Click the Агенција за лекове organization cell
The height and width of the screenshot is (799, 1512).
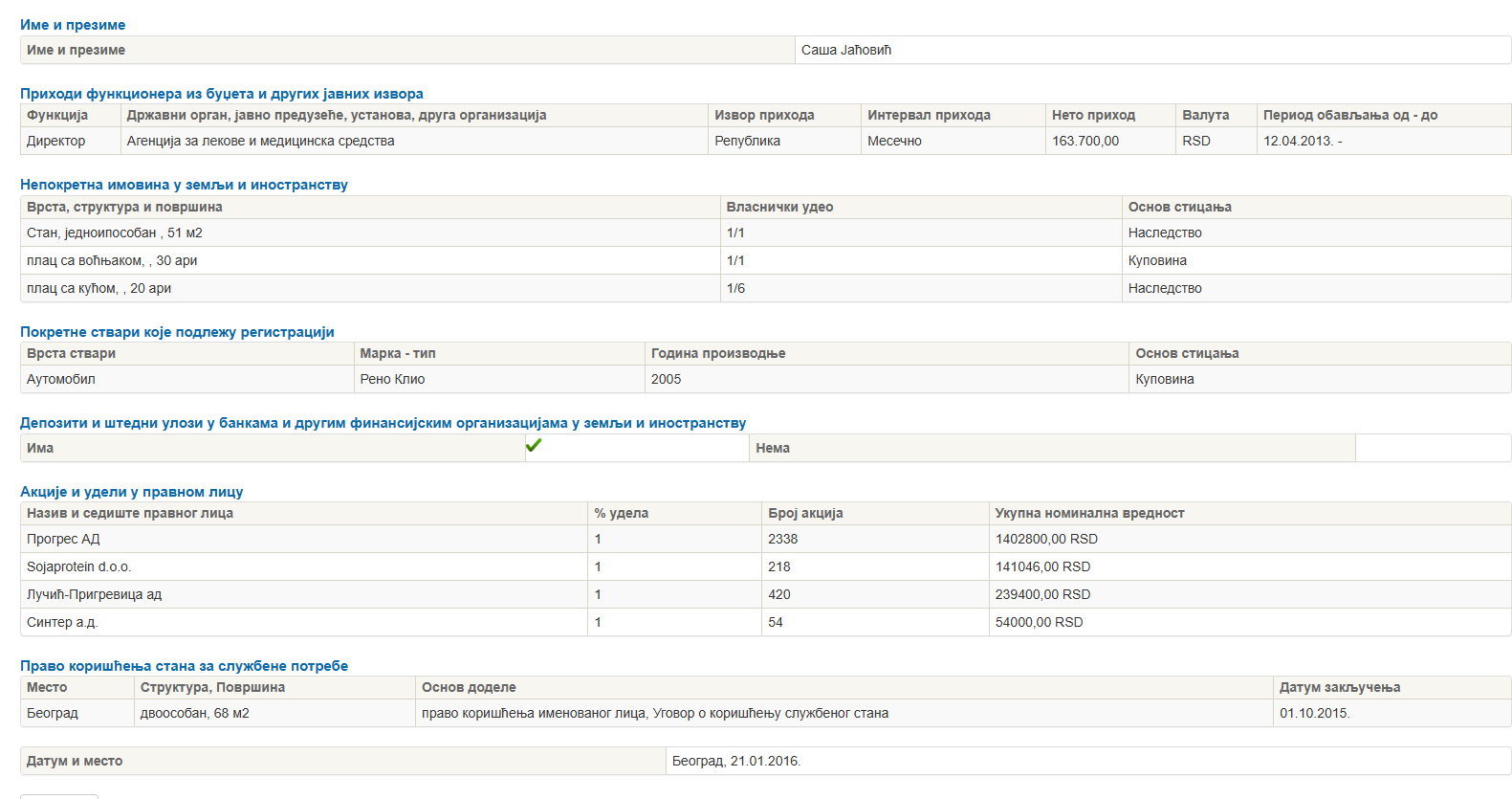point(260,141)
